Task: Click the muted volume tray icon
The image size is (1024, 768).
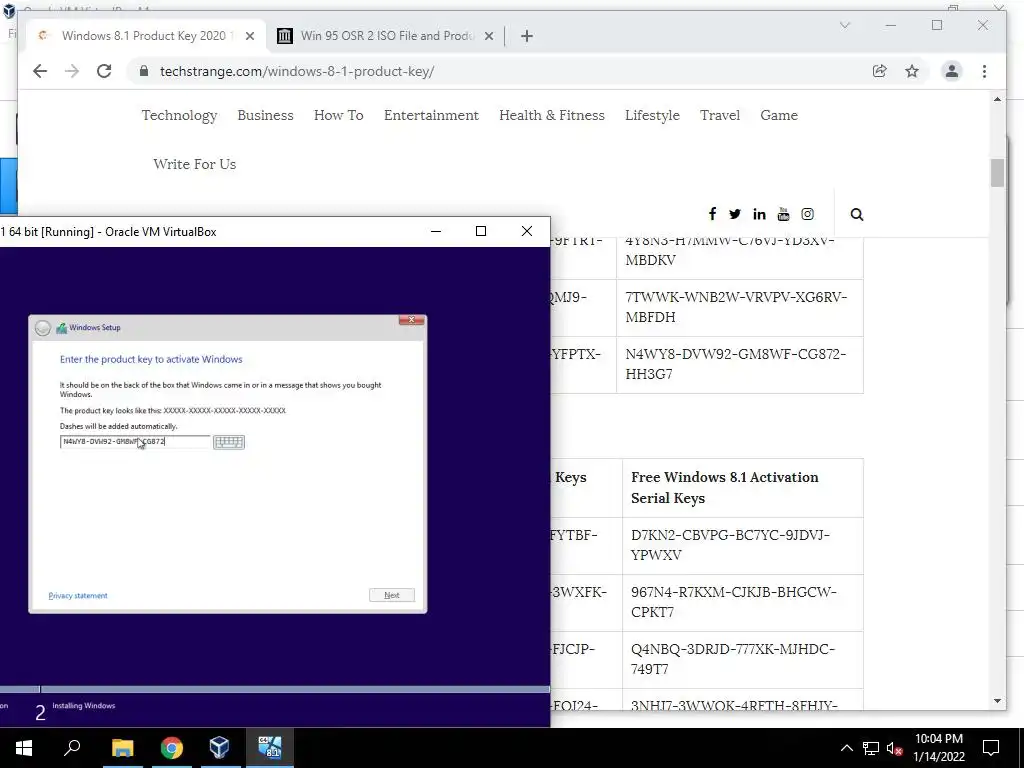Action: [894, 748]
